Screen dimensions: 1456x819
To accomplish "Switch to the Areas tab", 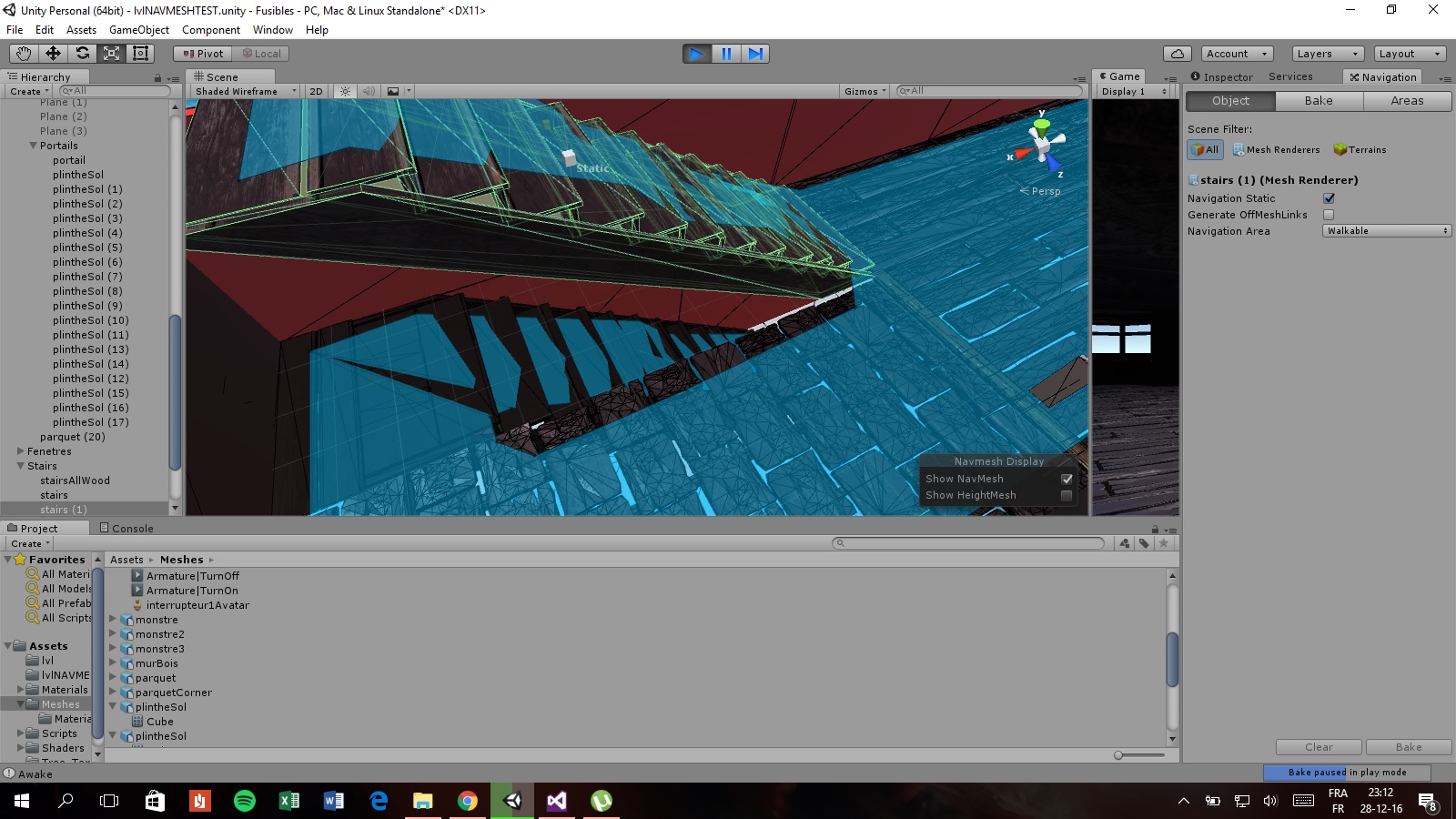I will (1407, 101).
